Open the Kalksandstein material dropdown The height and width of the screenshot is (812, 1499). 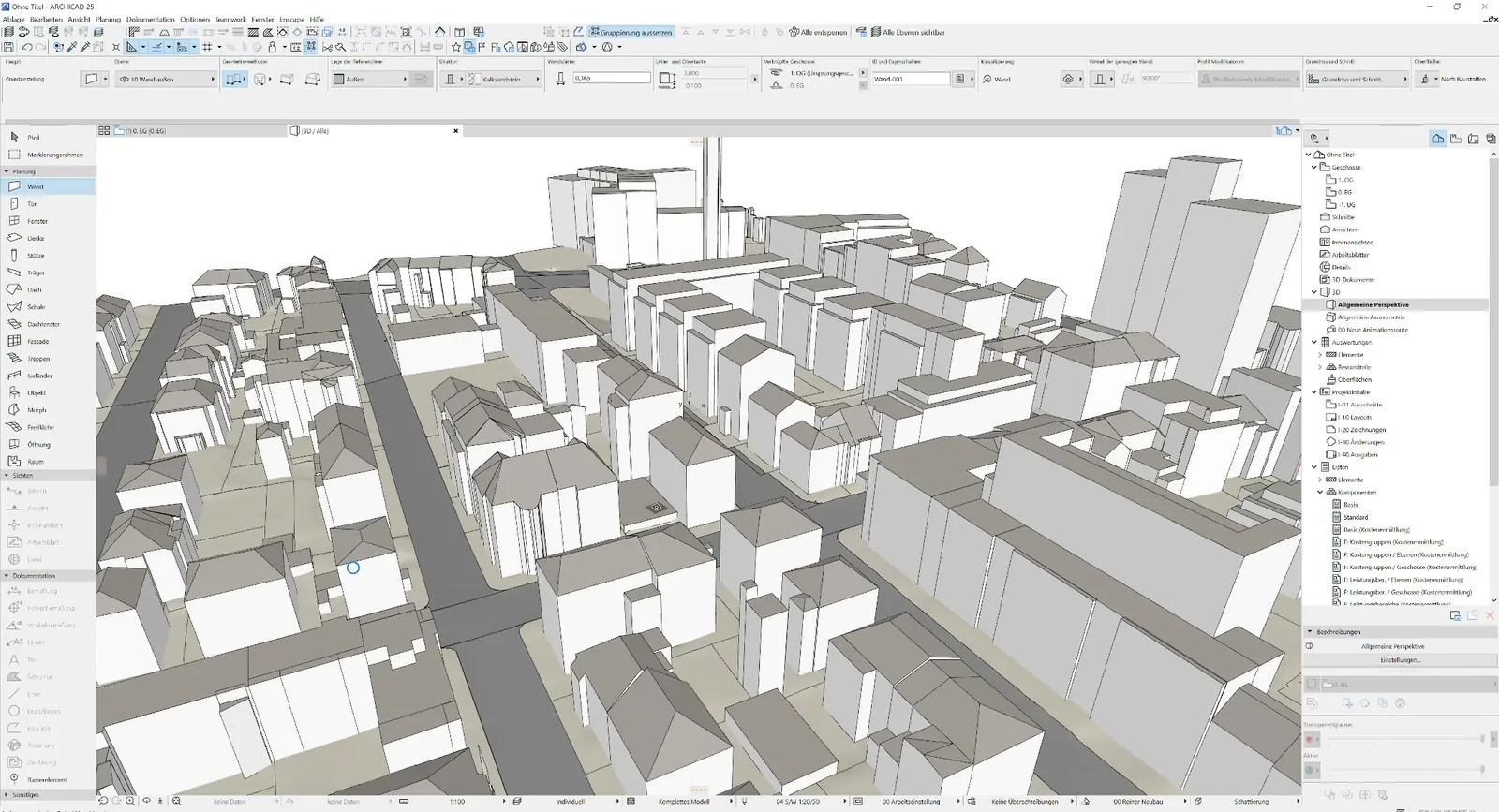(x=504, y=79)
